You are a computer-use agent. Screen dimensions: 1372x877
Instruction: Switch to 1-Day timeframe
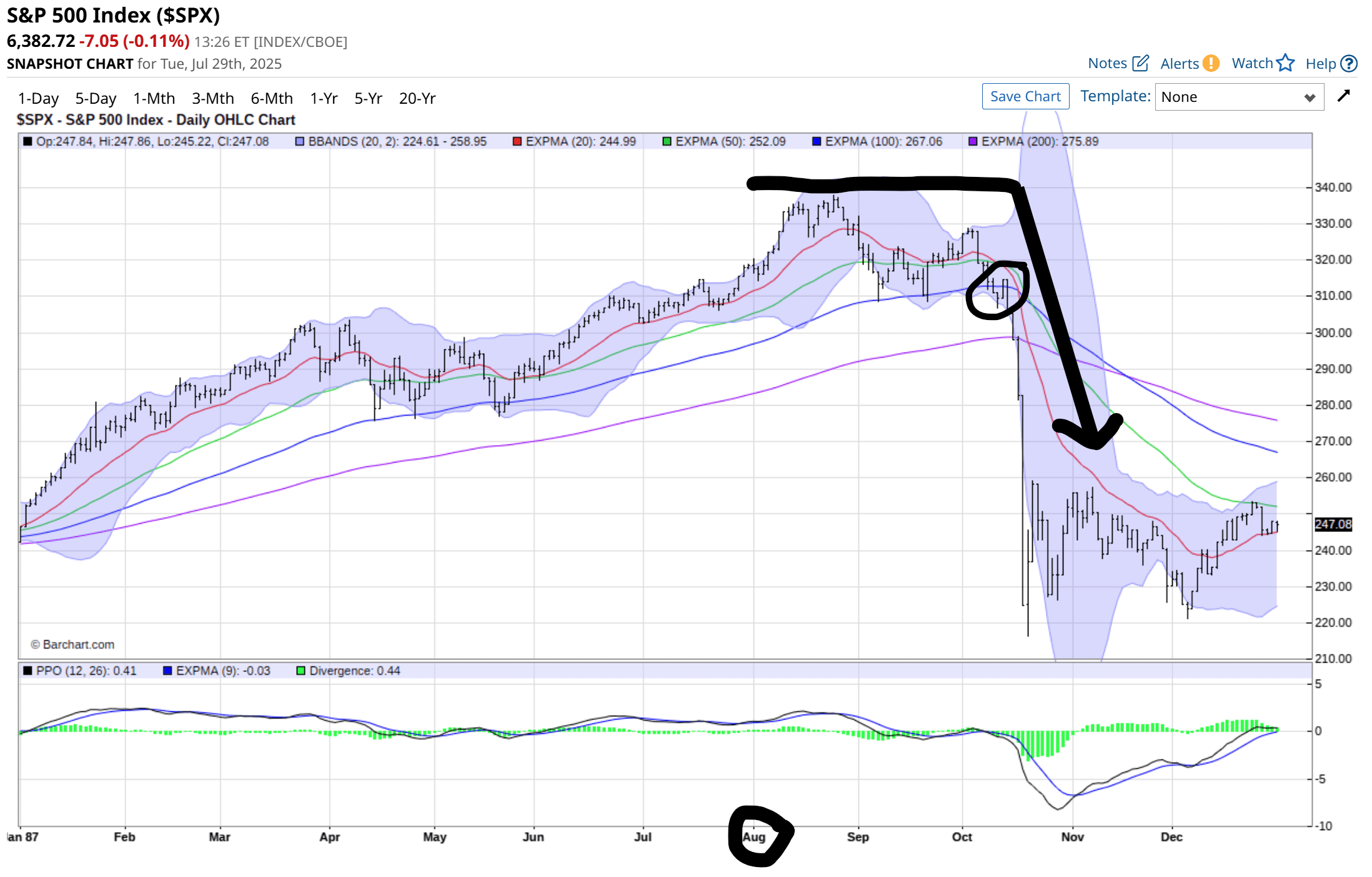[x=38, y=98]
